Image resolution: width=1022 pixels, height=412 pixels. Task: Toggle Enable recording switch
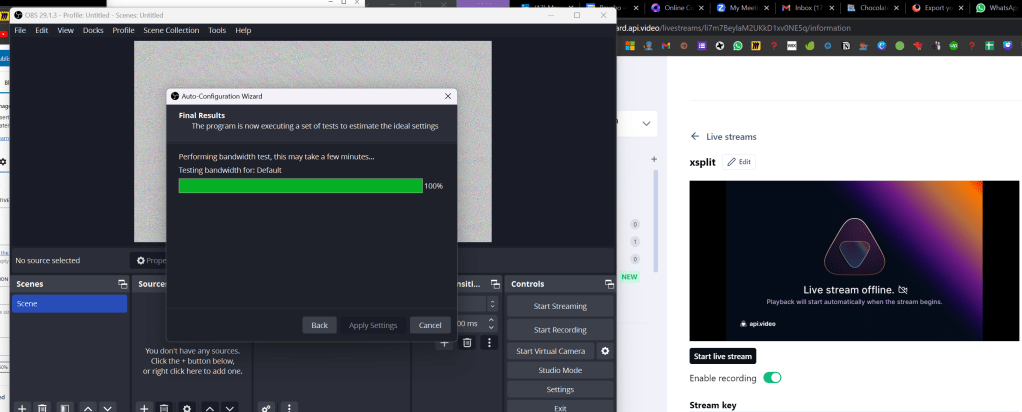(x=772, y=377)
